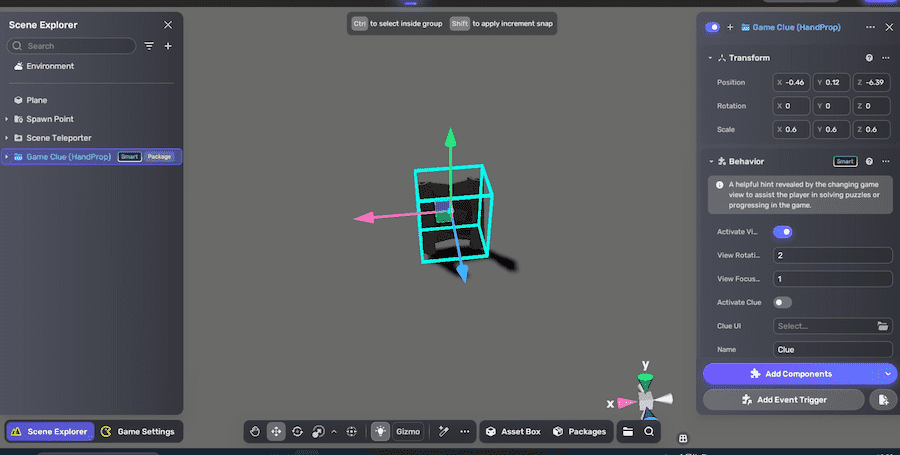Click the filter icon in Scene Explorer

(150, 46)
